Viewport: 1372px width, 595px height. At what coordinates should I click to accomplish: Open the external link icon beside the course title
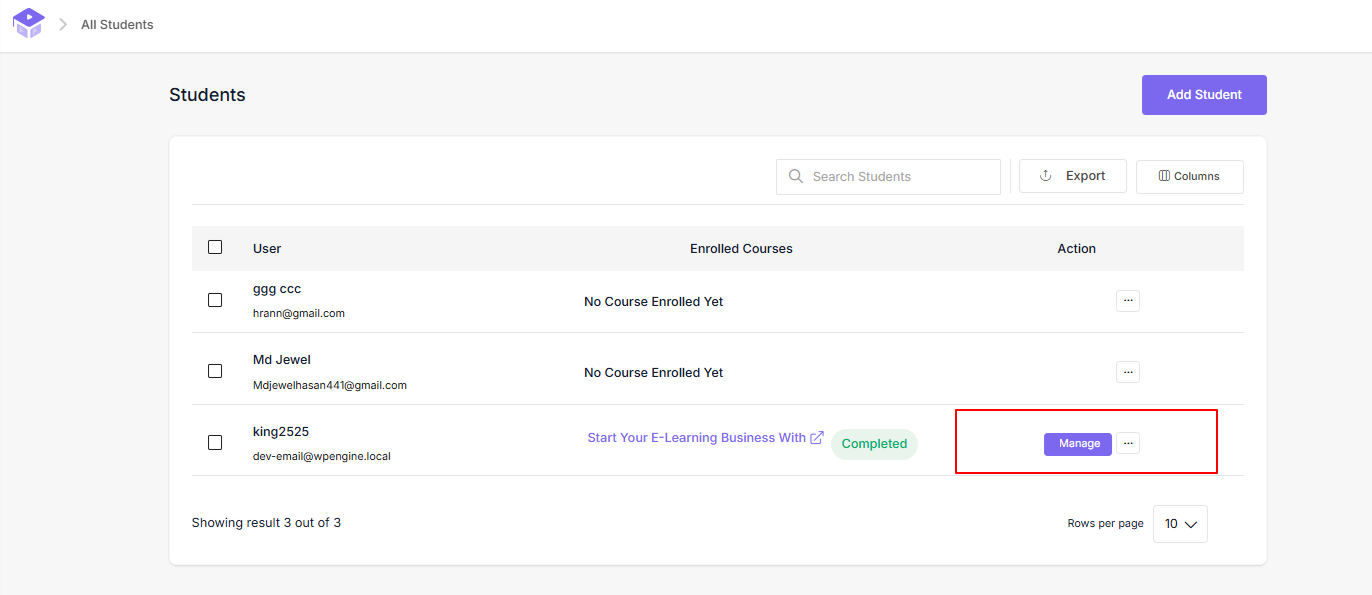(x=817, y=437)
